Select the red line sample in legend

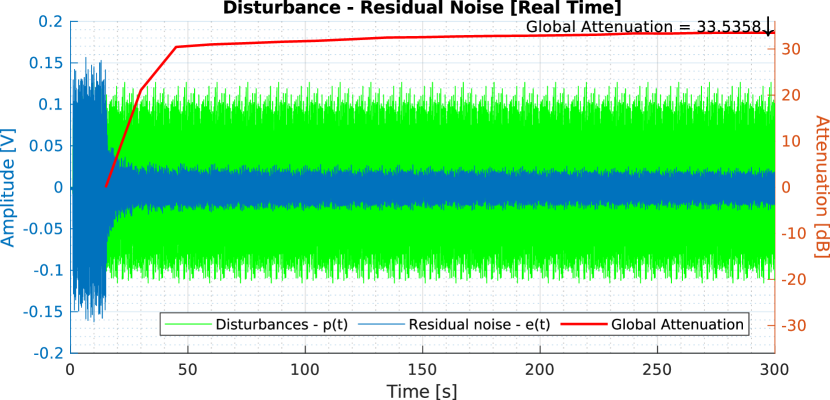point(583,324)
